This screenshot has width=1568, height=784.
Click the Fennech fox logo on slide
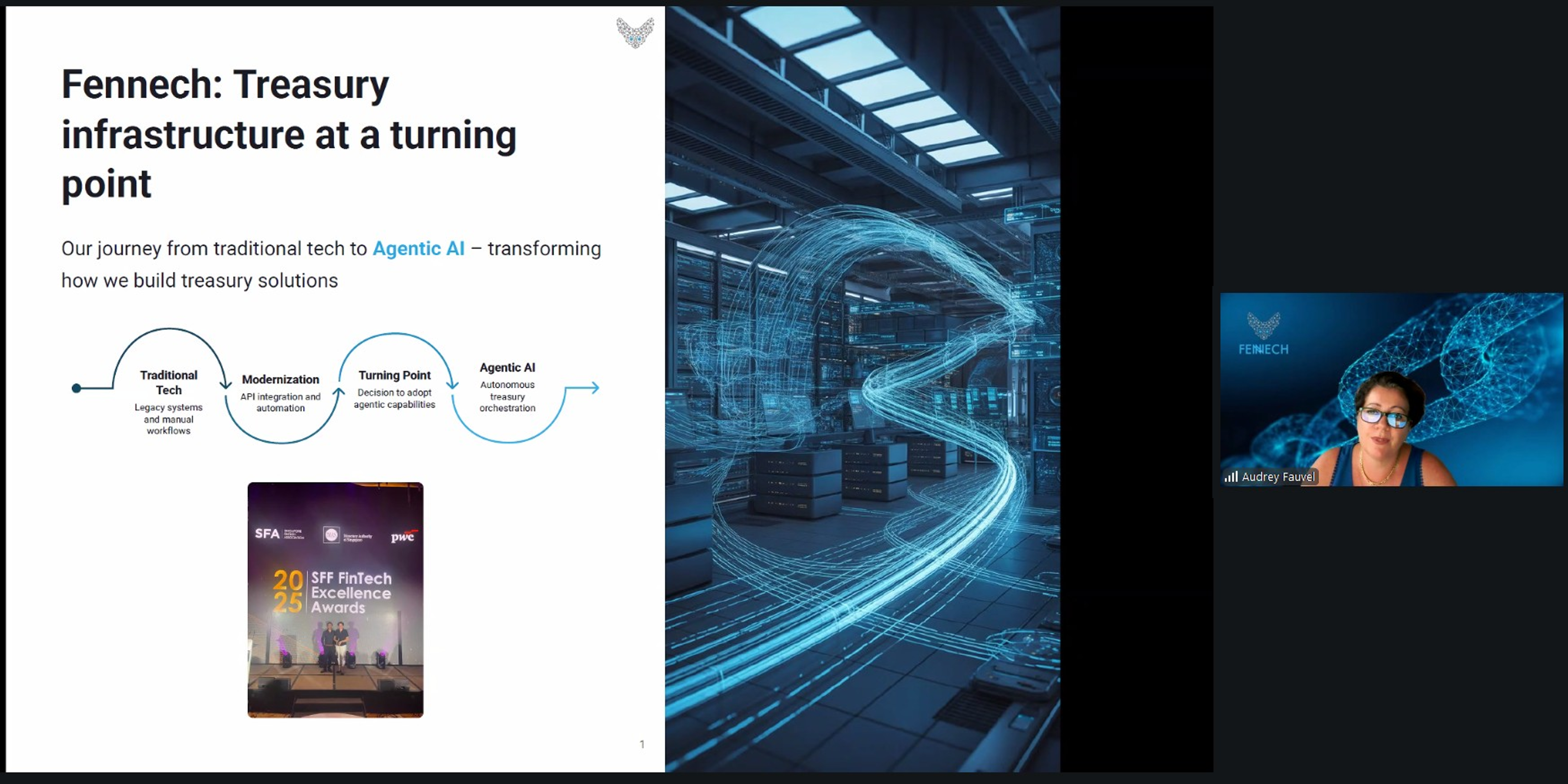click(x=635, y=32)
